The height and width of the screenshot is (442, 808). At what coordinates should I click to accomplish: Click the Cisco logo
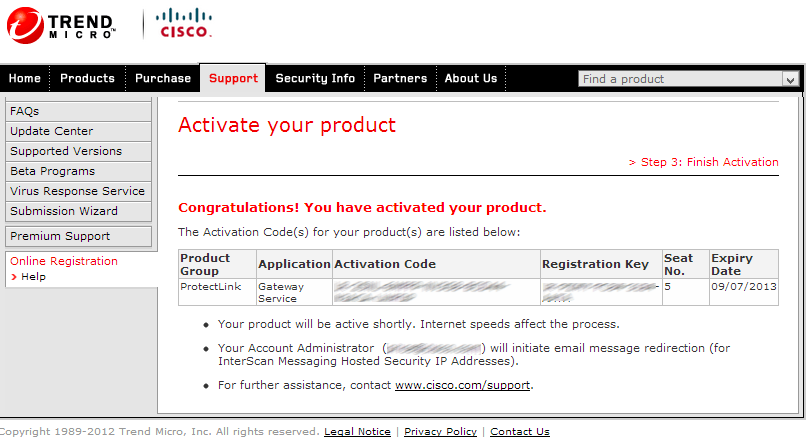tap(184, 23)
